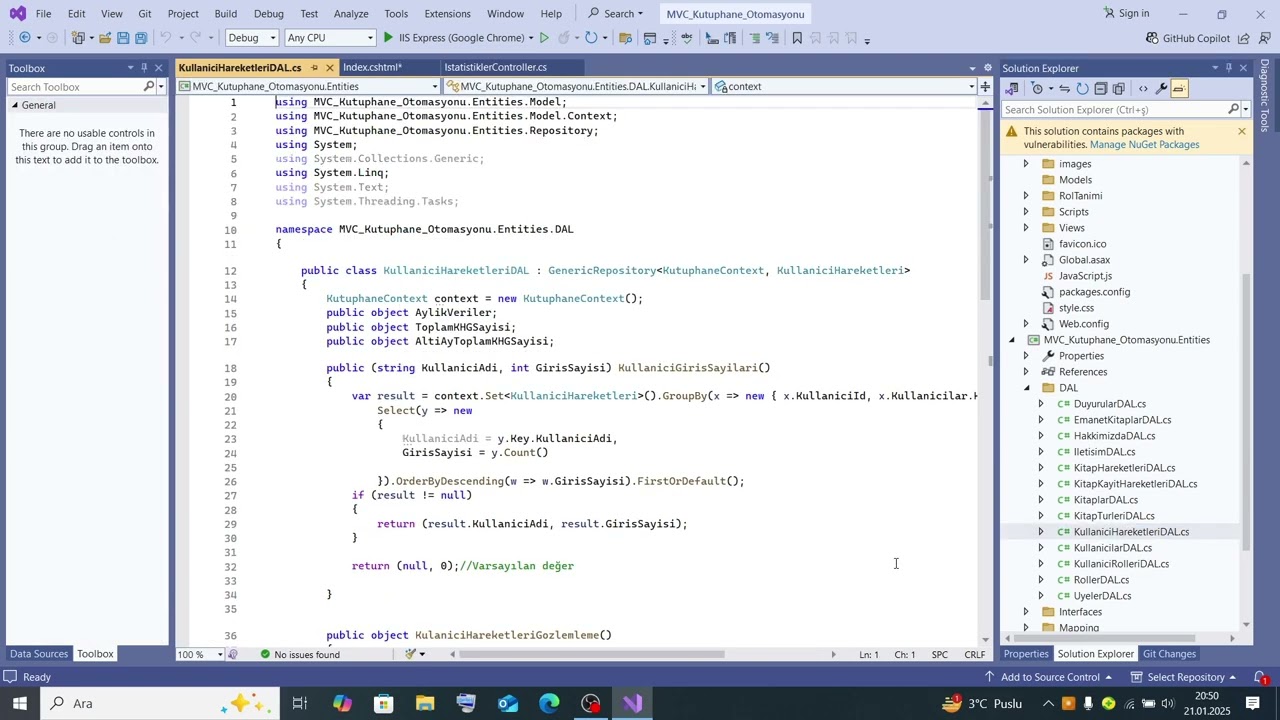Click the Comment out selected lines icon

pos(754,38)
